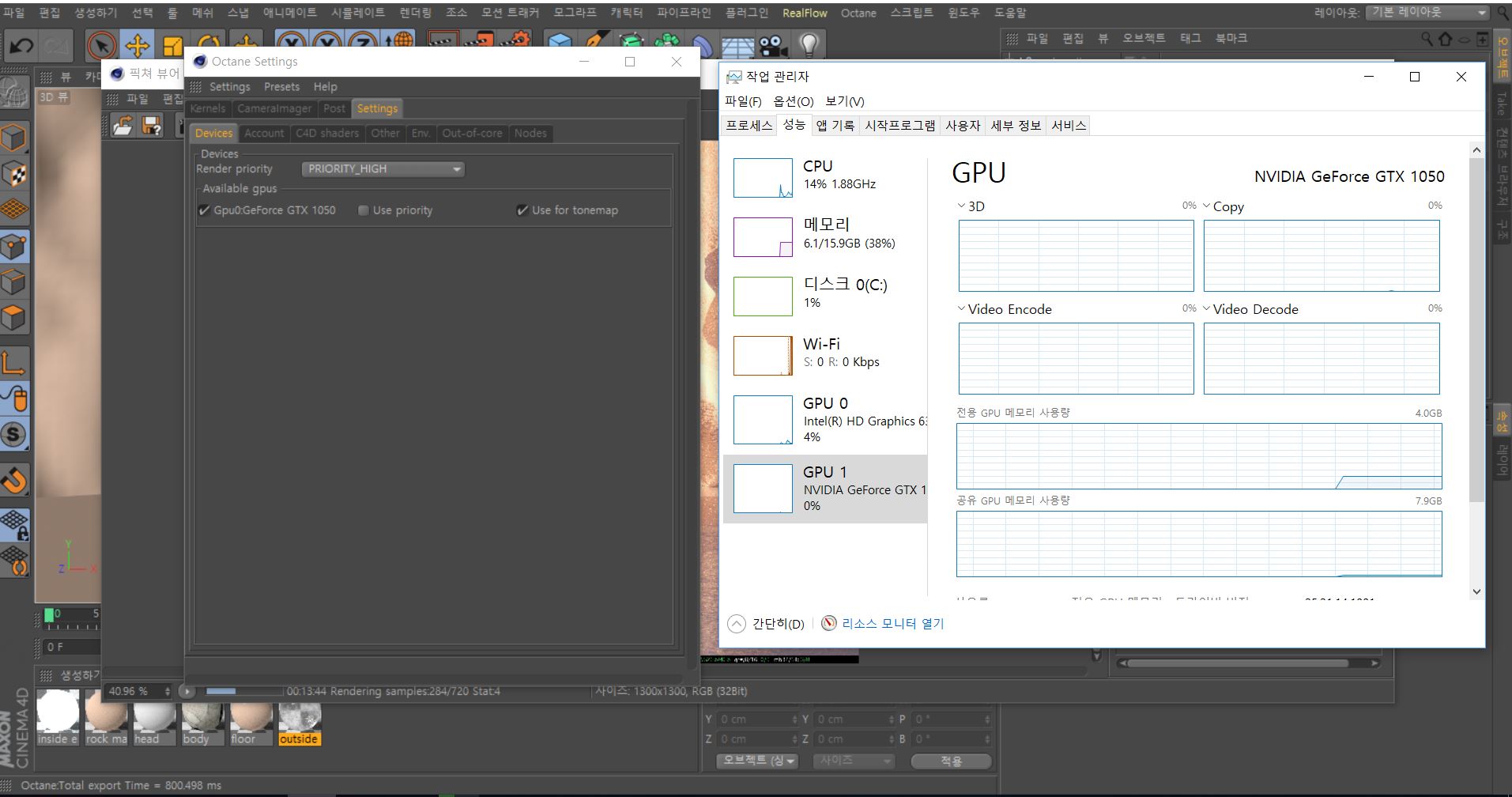Click render progress bar in Picture Viewer
The height and width of the screenshot is (797, 1512).
[243, 691]
